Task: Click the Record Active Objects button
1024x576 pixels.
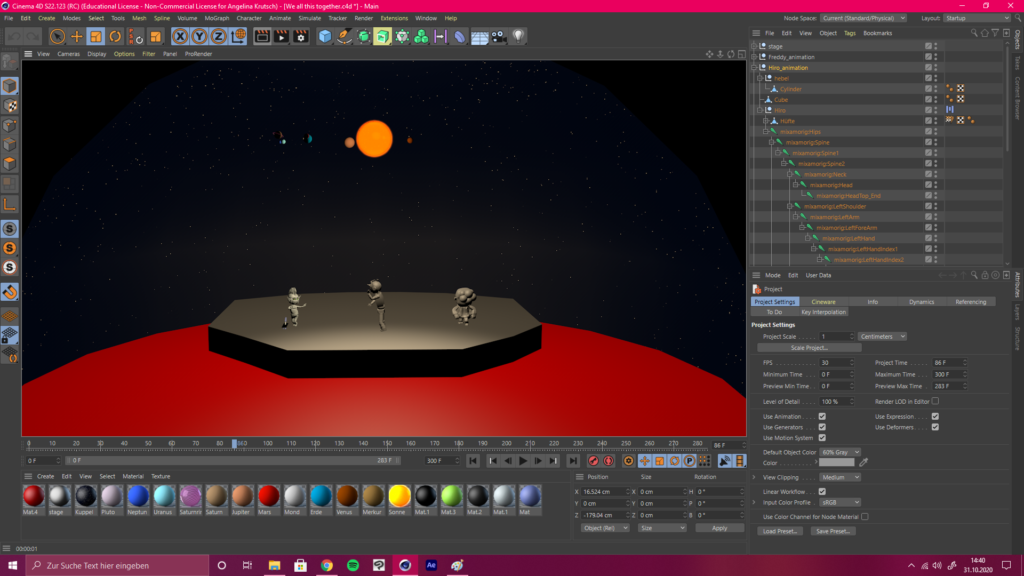Action: (593, 461)
